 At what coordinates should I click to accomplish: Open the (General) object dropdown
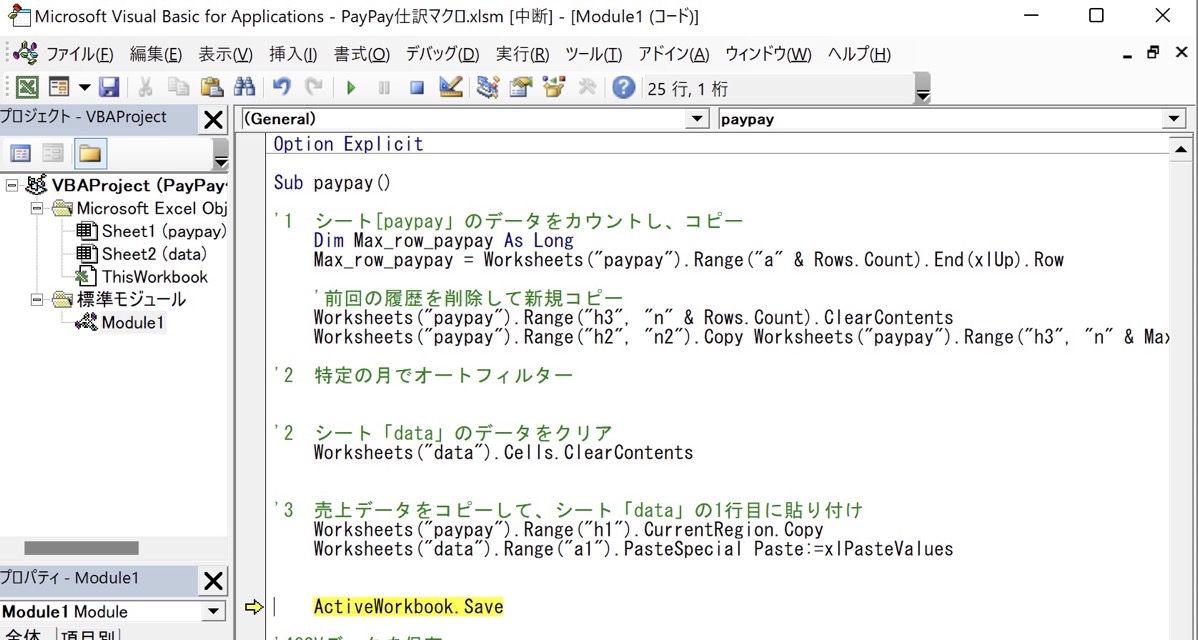696,119
